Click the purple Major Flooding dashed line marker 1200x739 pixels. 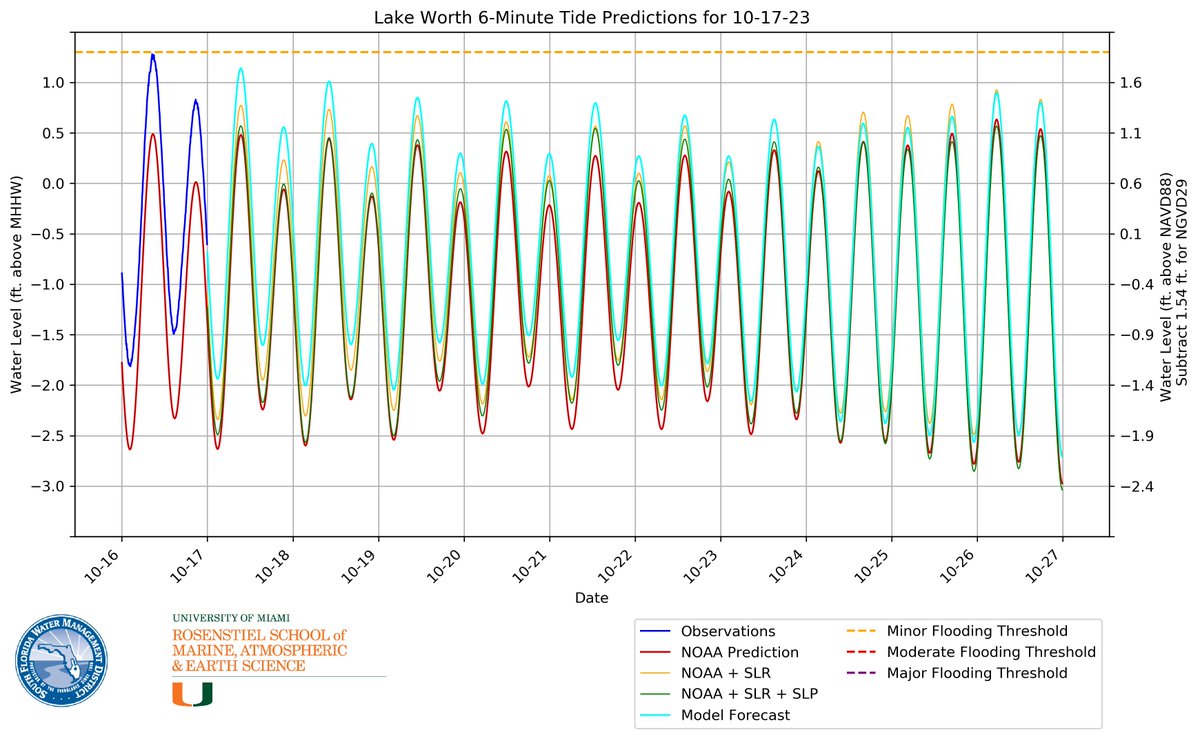click(x=866, y=673)
